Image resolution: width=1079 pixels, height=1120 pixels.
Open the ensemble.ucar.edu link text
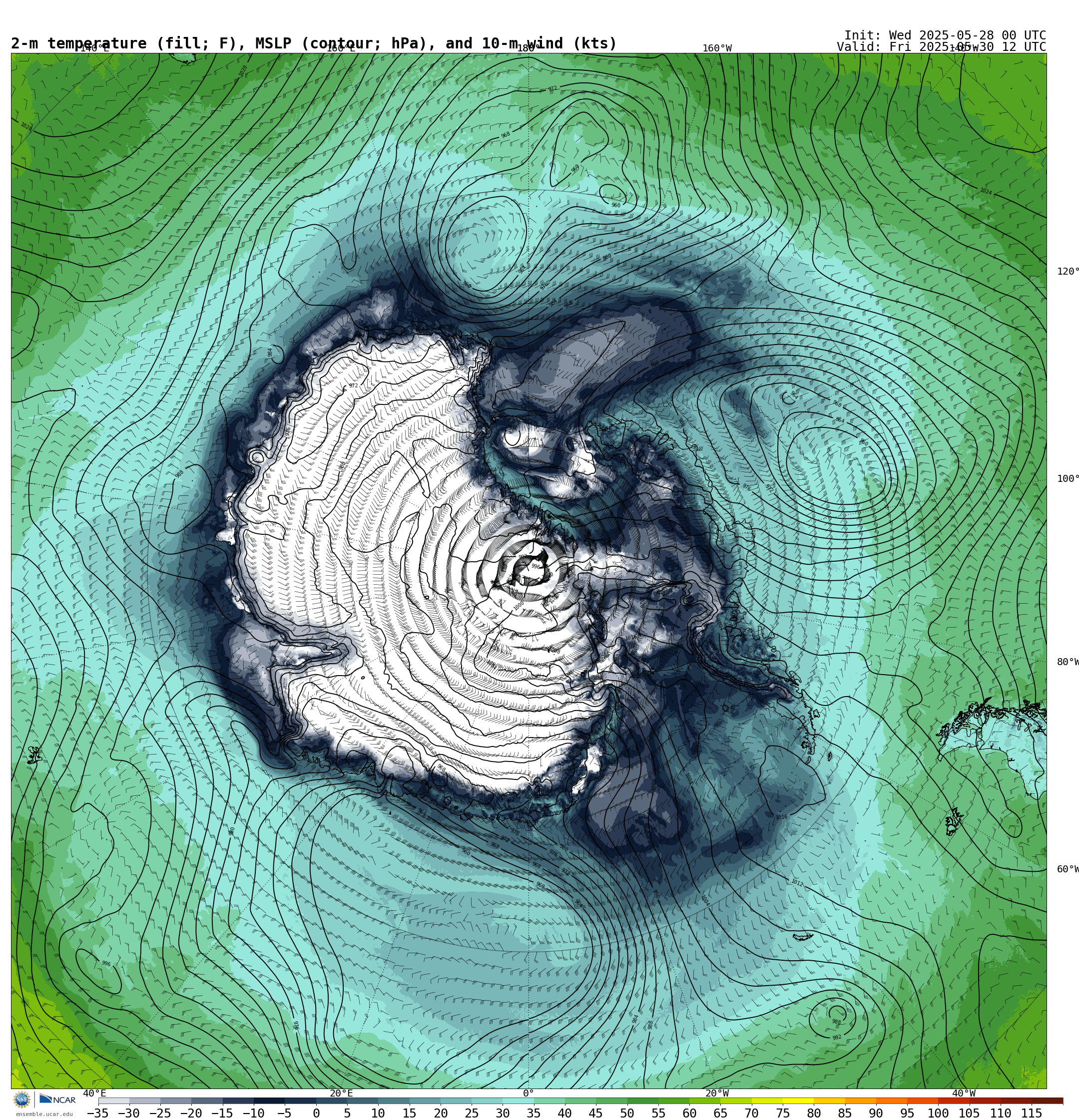pyautogui.click(x=44, y=1115)
